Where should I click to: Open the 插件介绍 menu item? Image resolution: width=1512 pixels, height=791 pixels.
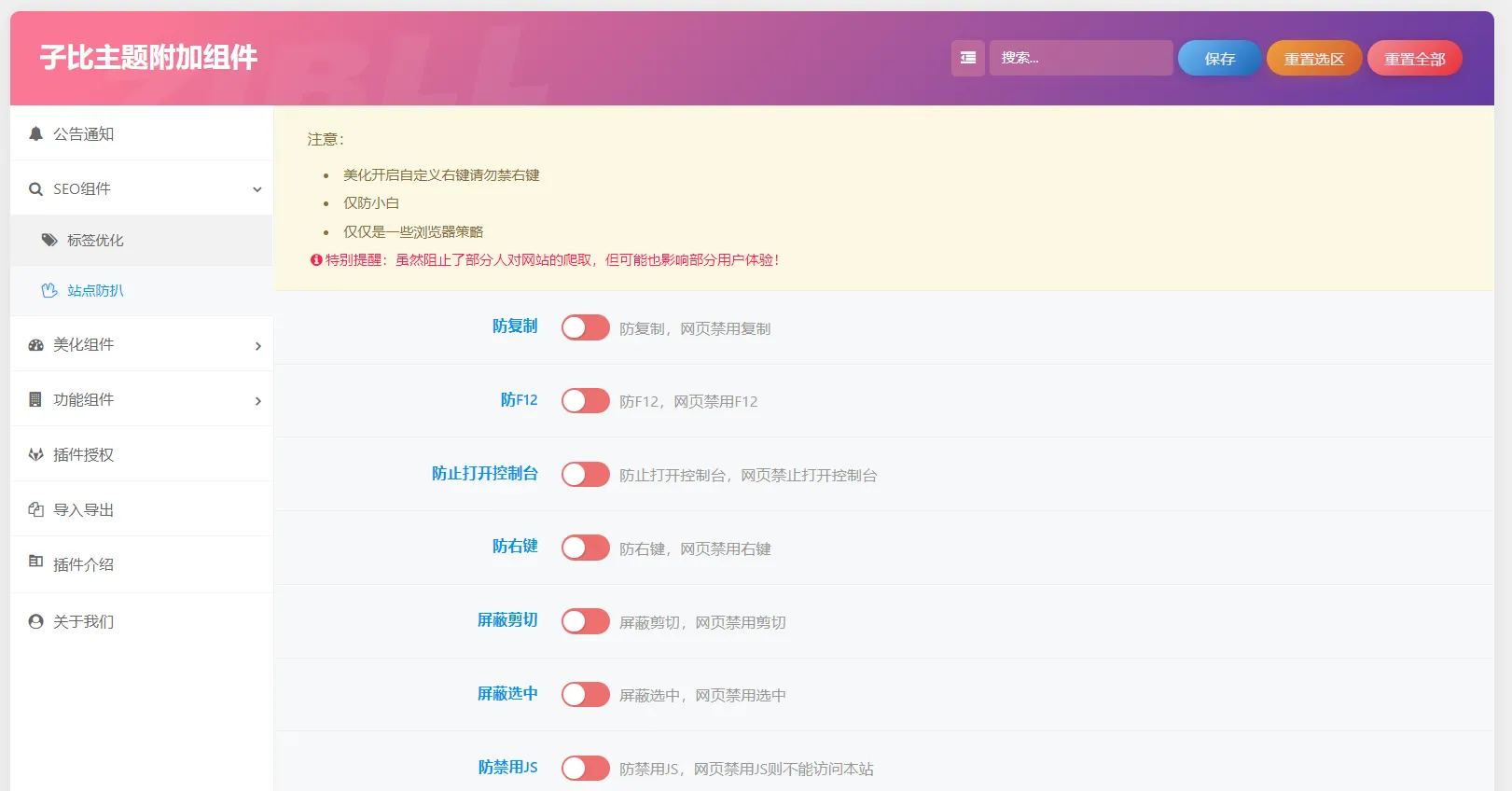[142, 564]
